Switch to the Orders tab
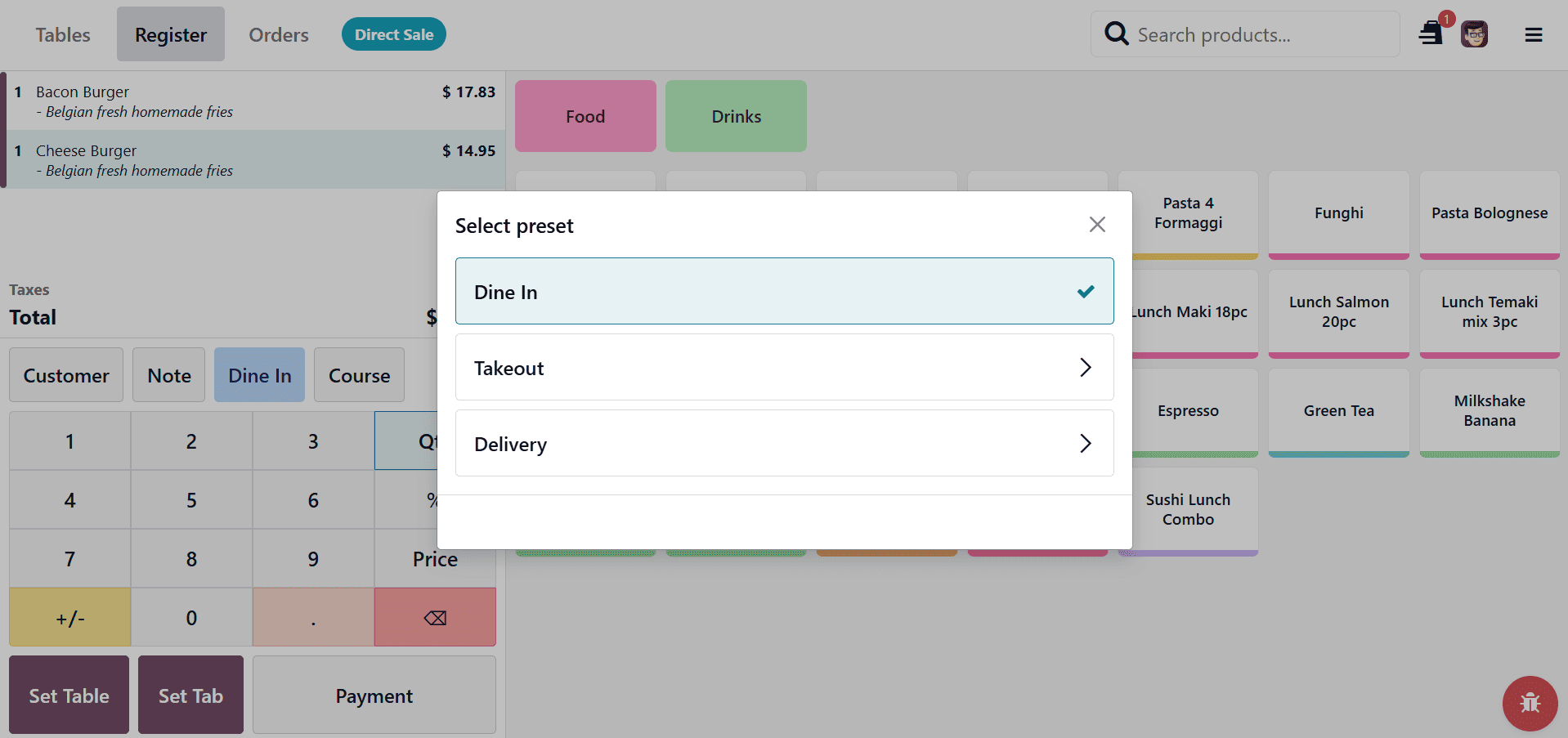Viewport: 1568px width, 738px height. tap(278, 34)
